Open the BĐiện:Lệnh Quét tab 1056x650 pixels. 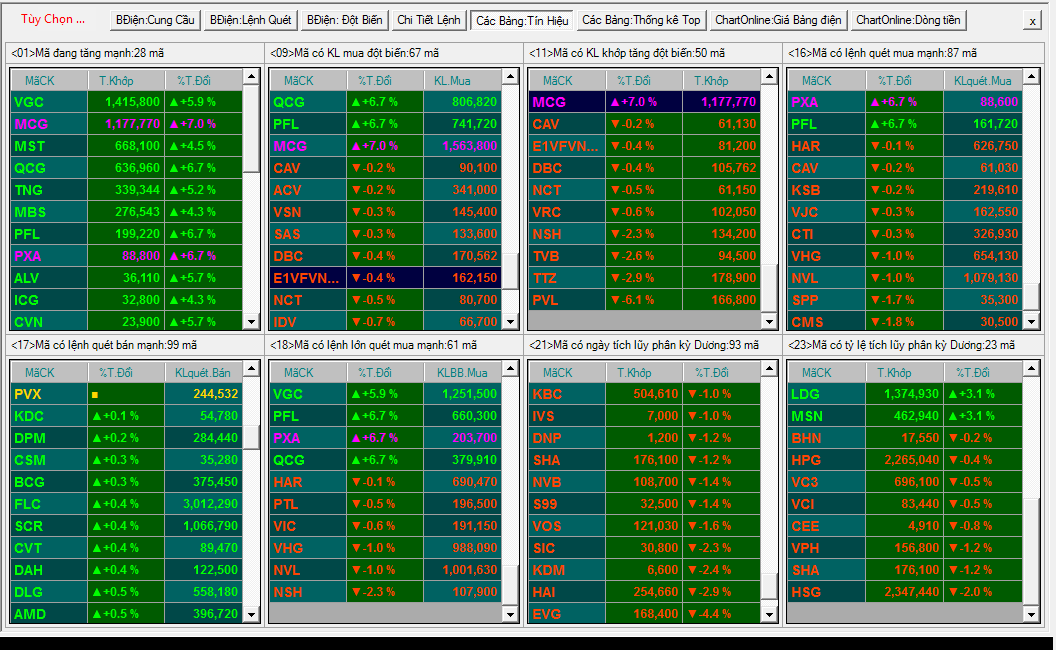(251, 20)
